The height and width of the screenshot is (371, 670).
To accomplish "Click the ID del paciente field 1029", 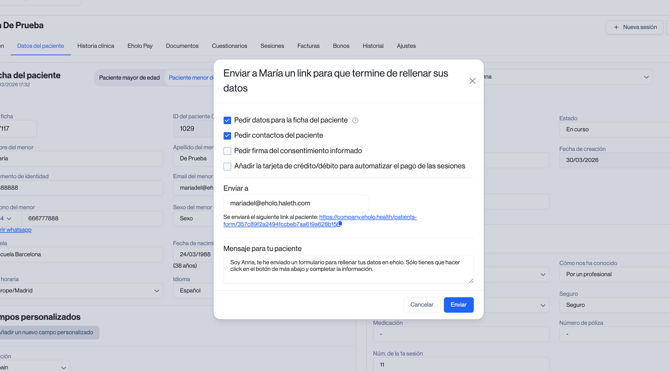I will pos(194,129).
